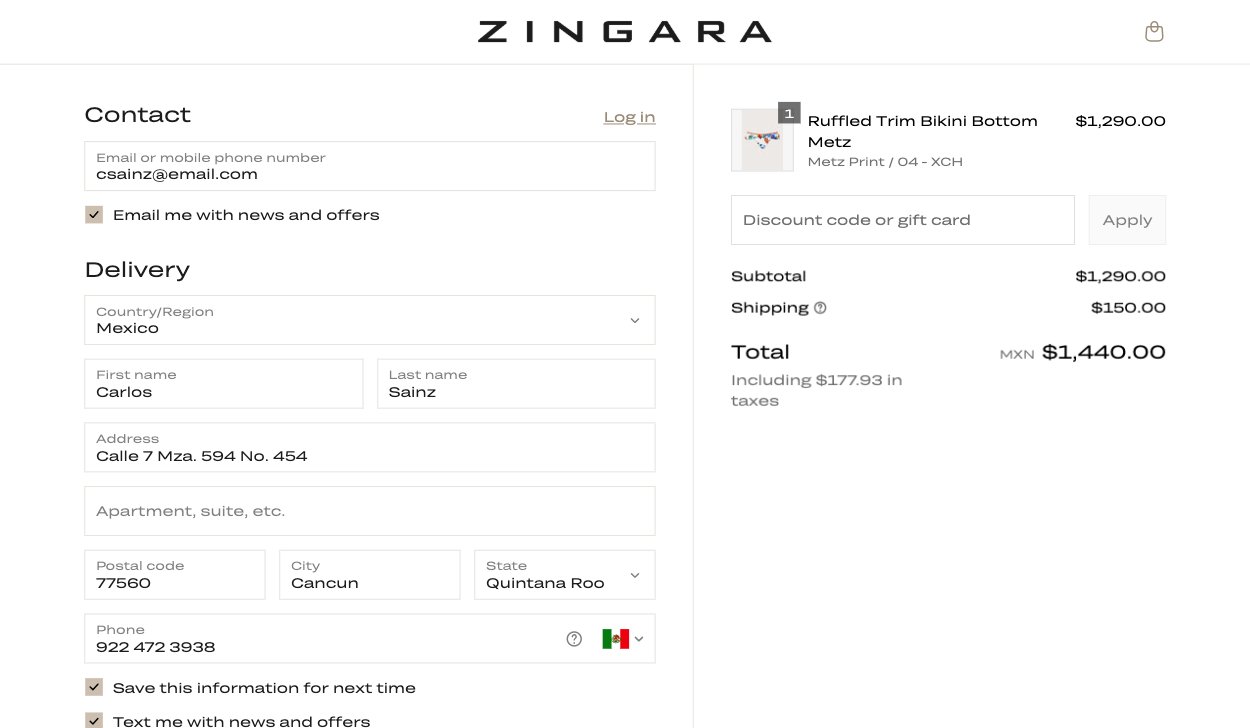
Task: Toggle Email me with news and offers
Action: (x=94, y=215)
